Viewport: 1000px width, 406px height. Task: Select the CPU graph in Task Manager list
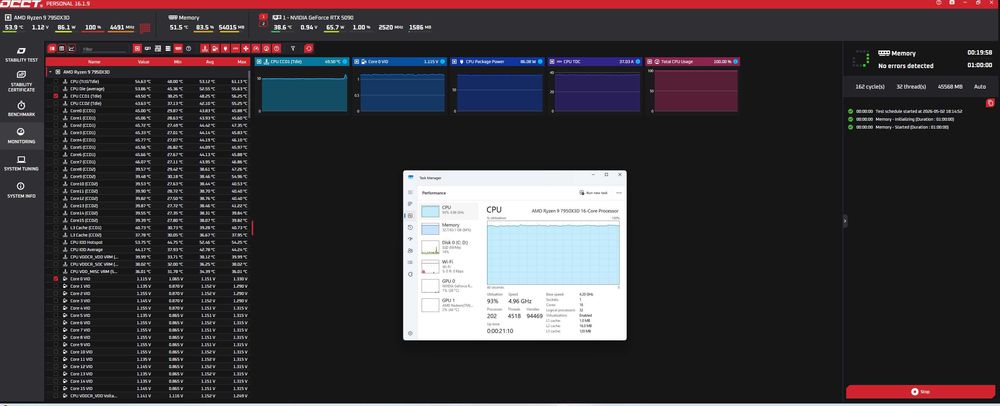449,210
